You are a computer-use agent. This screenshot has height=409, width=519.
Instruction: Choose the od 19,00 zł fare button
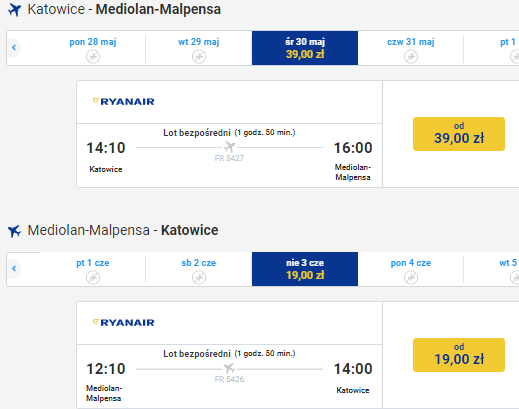(x=459, y=355)
